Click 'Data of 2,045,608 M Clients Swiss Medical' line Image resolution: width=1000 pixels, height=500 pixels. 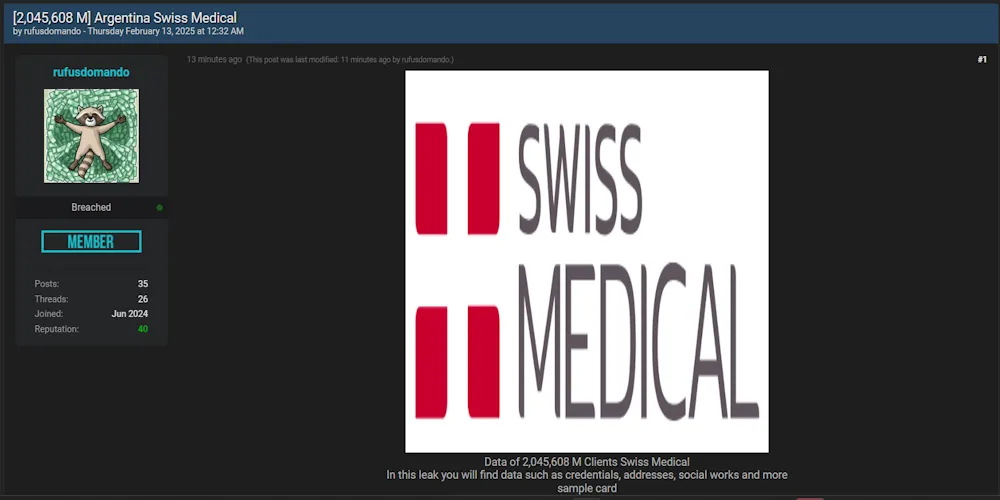[587, 462]
